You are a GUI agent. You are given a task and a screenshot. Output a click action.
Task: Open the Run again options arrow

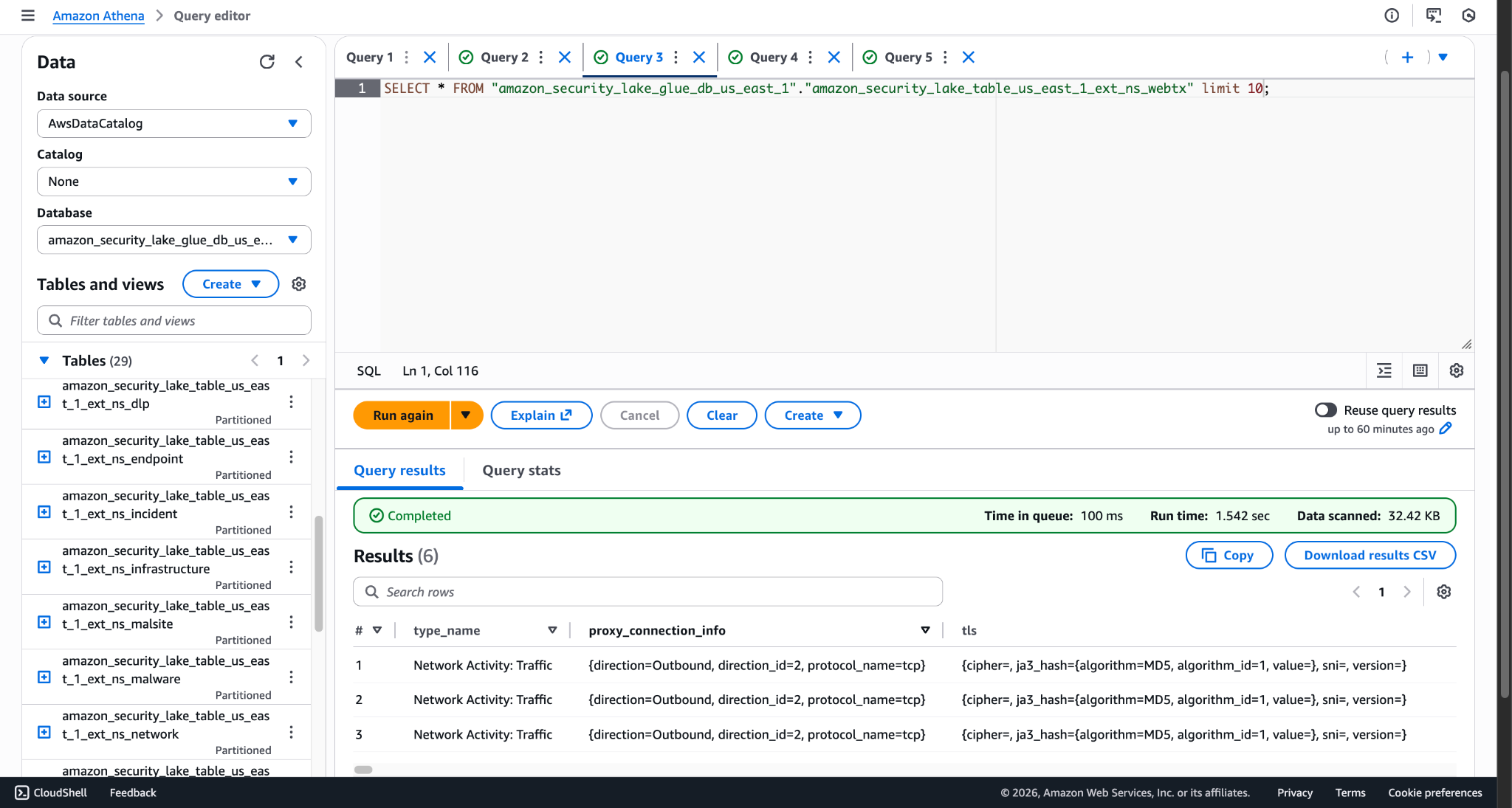(x=467, y=415)
